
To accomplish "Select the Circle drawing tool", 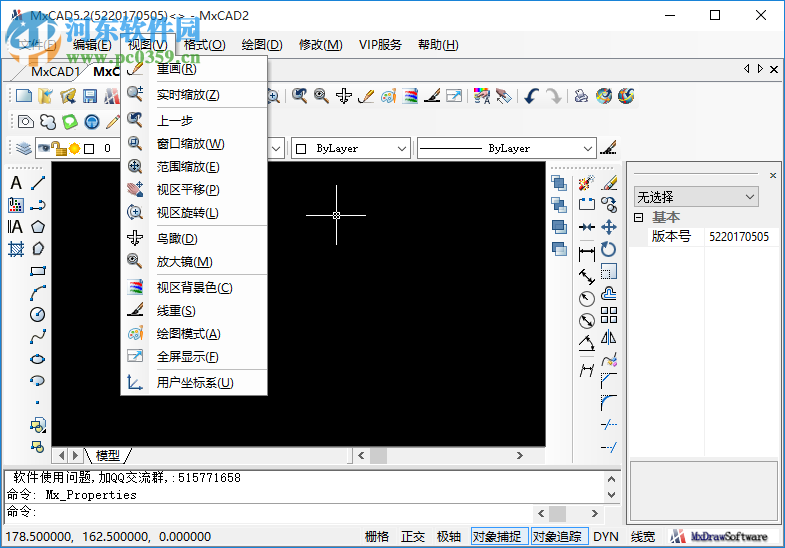I will (38, 314).
